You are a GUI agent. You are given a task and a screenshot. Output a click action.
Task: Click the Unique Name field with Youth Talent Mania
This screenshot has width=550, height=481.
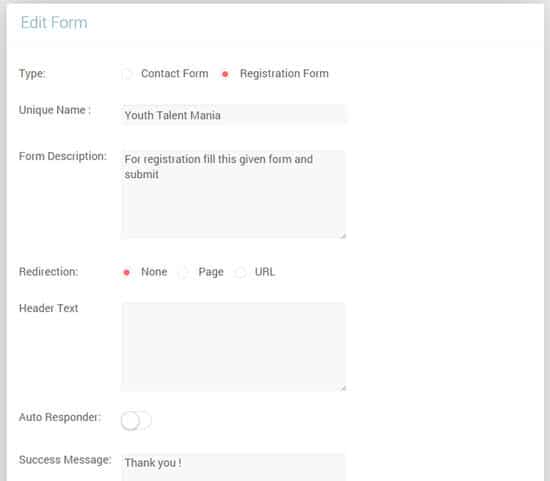233,114
